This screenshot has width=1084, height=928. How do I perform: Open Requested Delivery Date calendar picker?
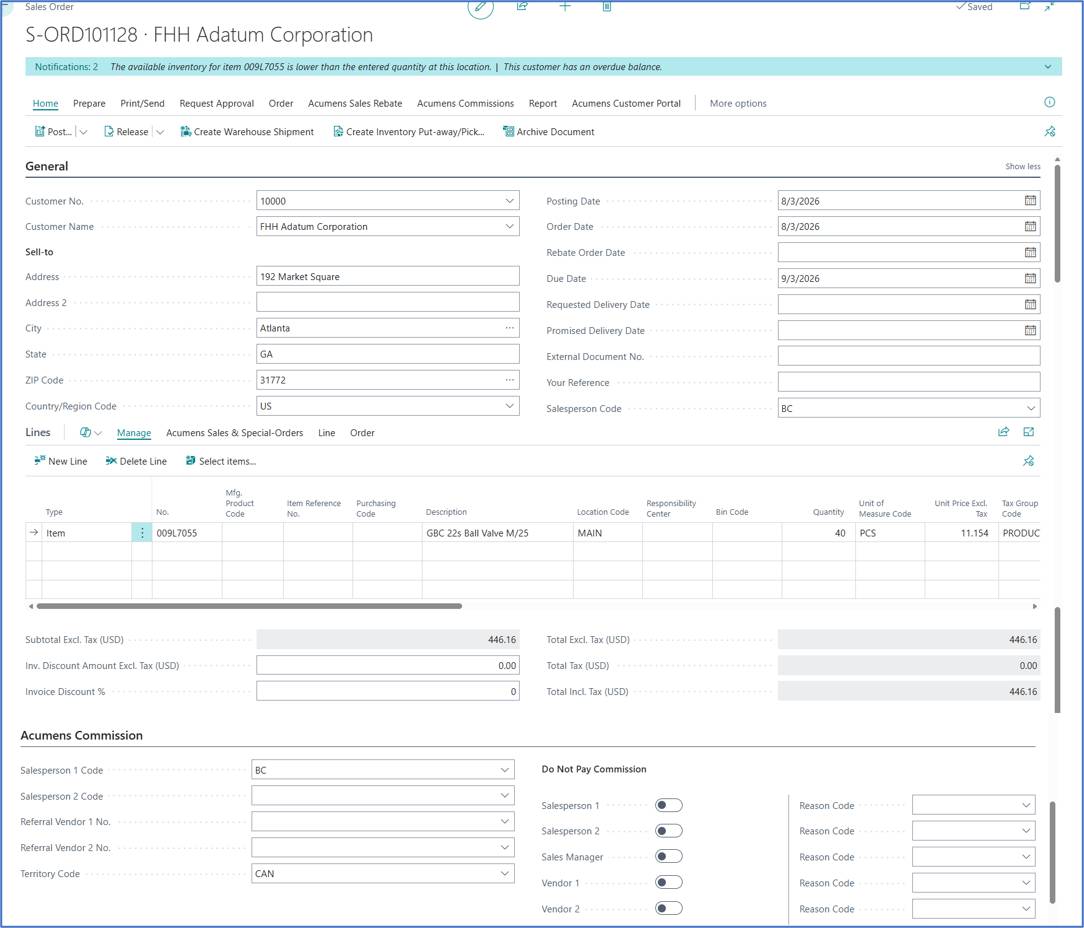click(x=1030, y=304)
